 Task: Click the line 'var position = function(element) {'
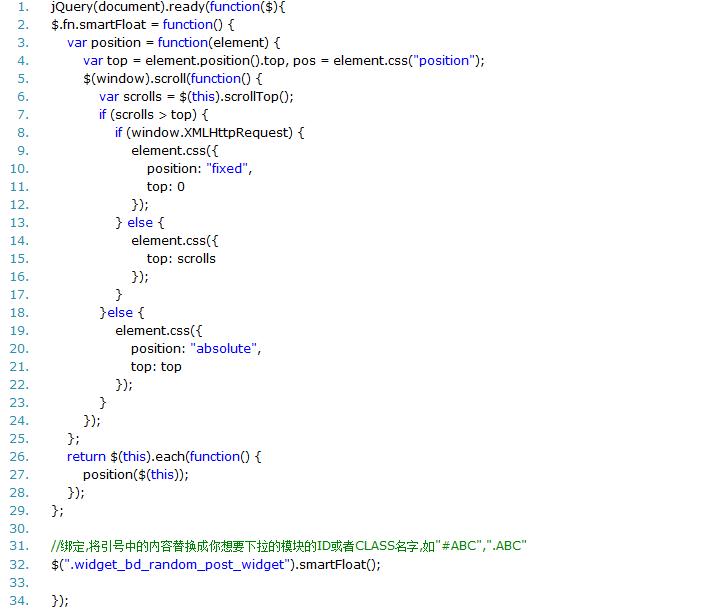[174, 42]
